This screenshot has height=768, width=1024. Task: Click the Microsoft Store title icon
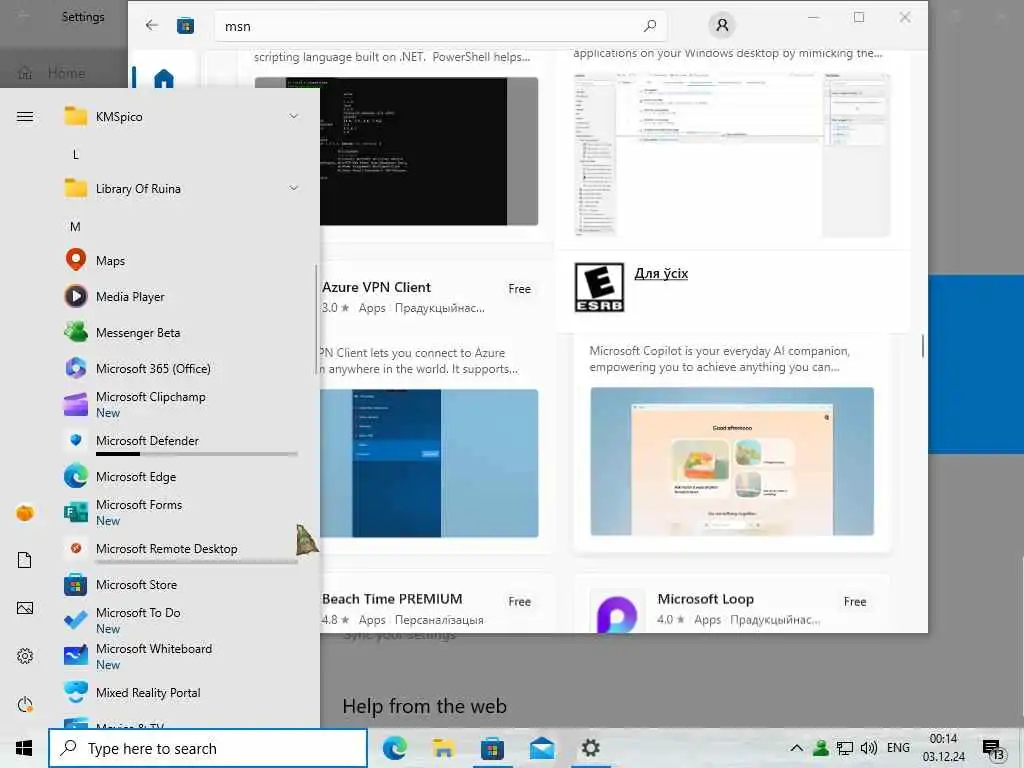[x=185, y=25]
